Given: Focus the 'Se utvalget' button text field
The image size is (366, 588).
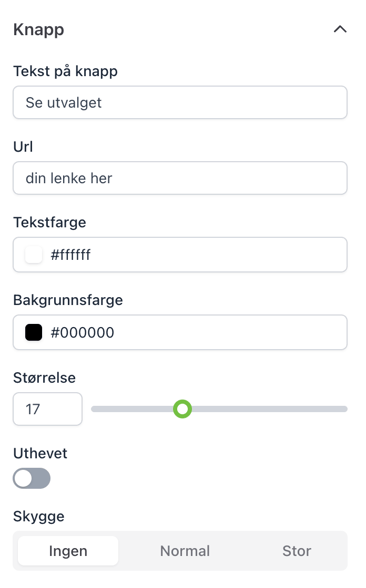Looking at the screenshot, I should pyautogui.click(x=180, y=102).
